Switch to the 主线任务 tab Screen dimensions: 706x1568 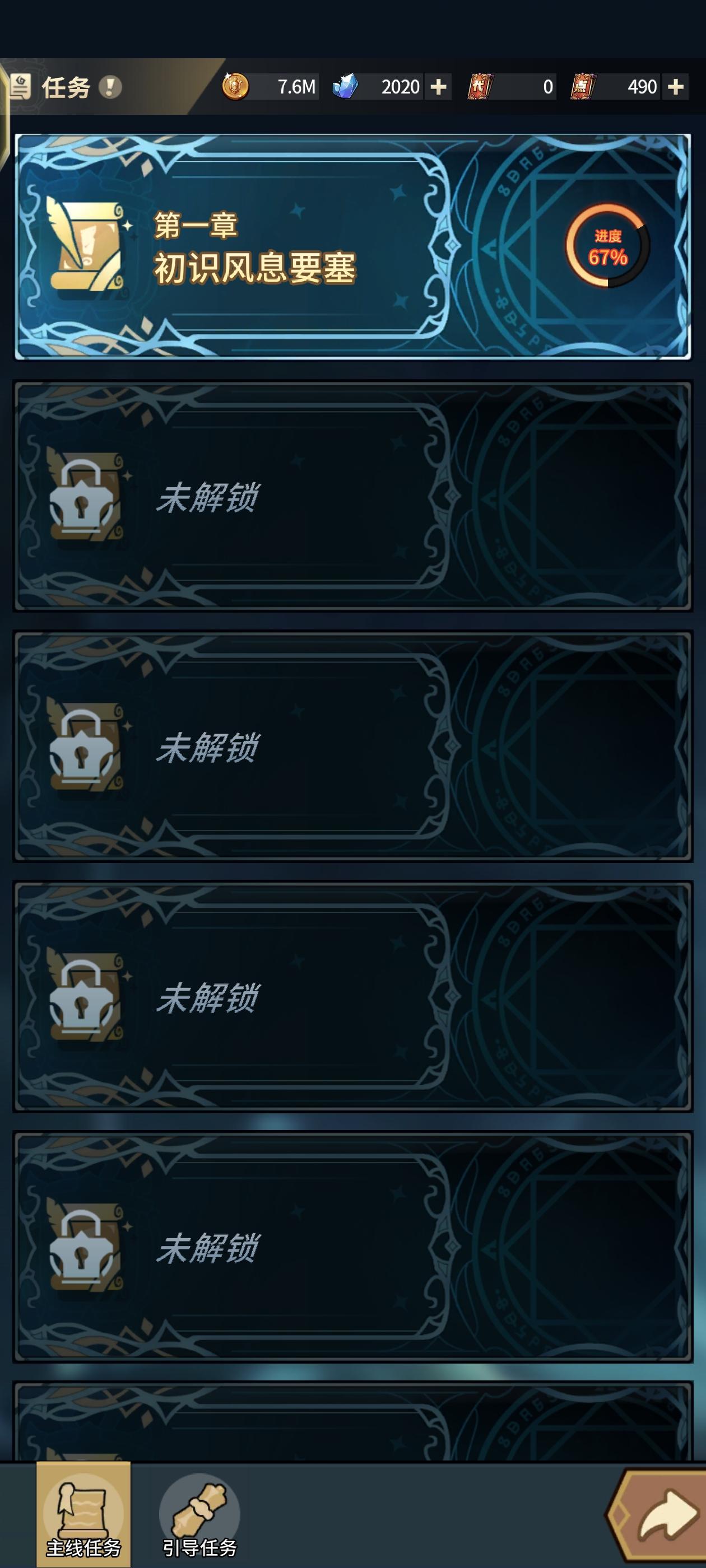tap(83, 1514)
